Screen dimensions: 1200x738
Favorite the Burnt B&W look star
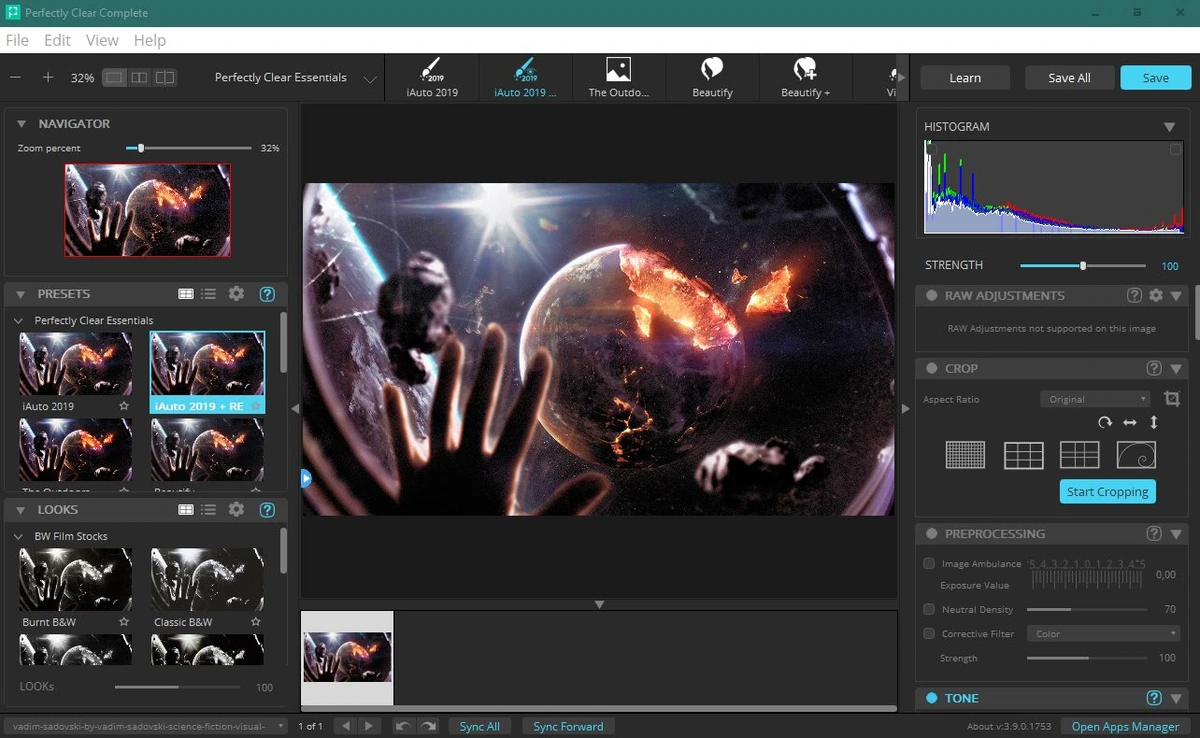pyautogui.click(x=124, y=622)
